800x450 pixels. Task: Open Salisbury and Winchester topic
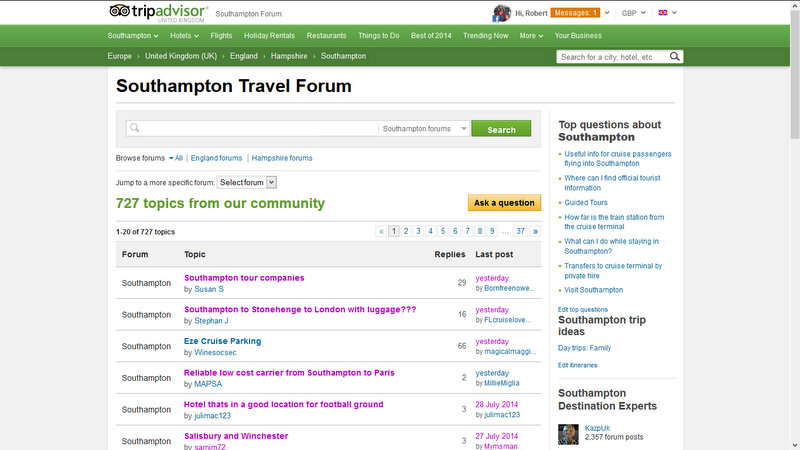[x=236, y=436]
